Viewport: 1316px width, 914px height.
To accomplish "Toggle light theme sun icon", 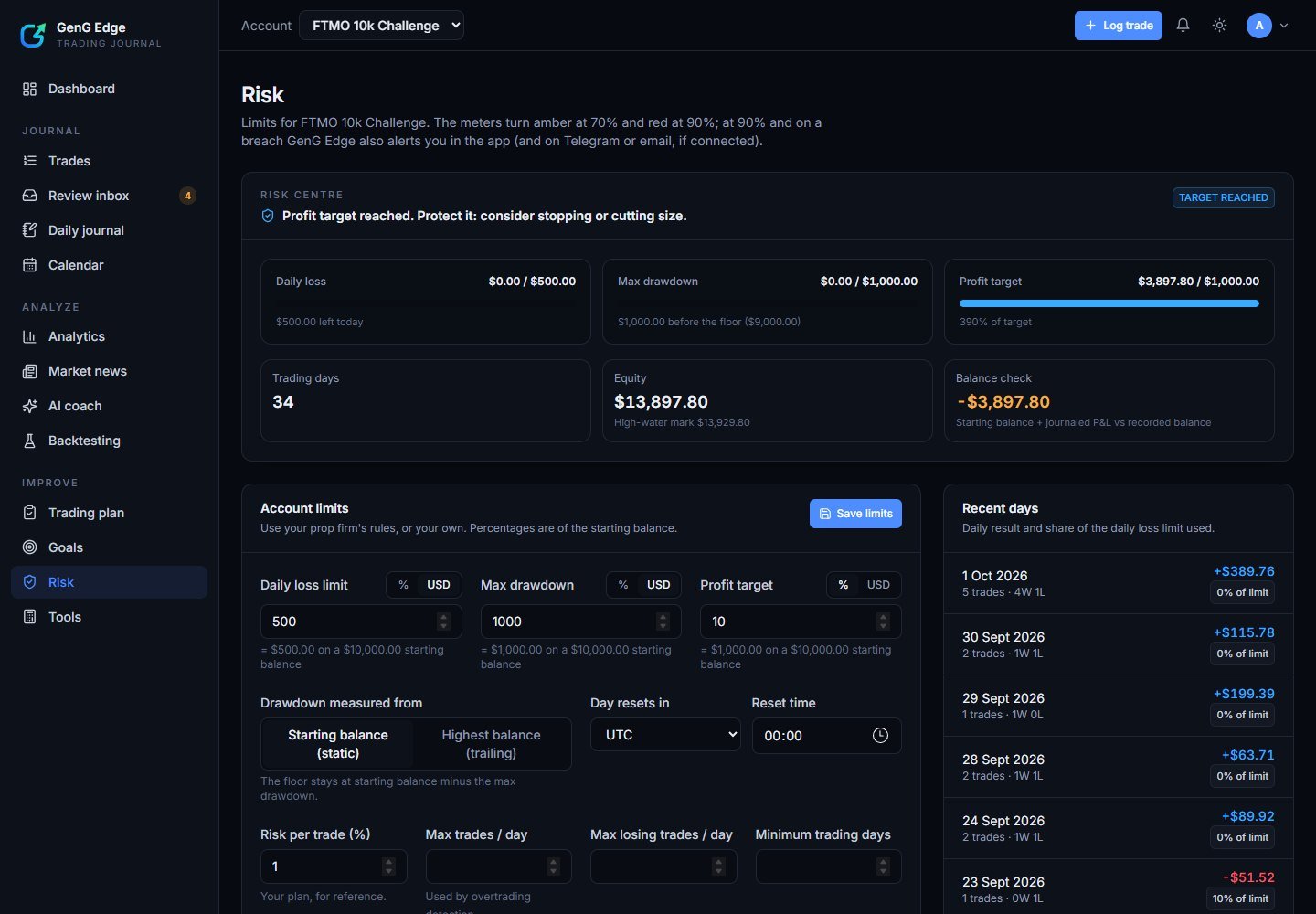I will (x=1219, y=26).
